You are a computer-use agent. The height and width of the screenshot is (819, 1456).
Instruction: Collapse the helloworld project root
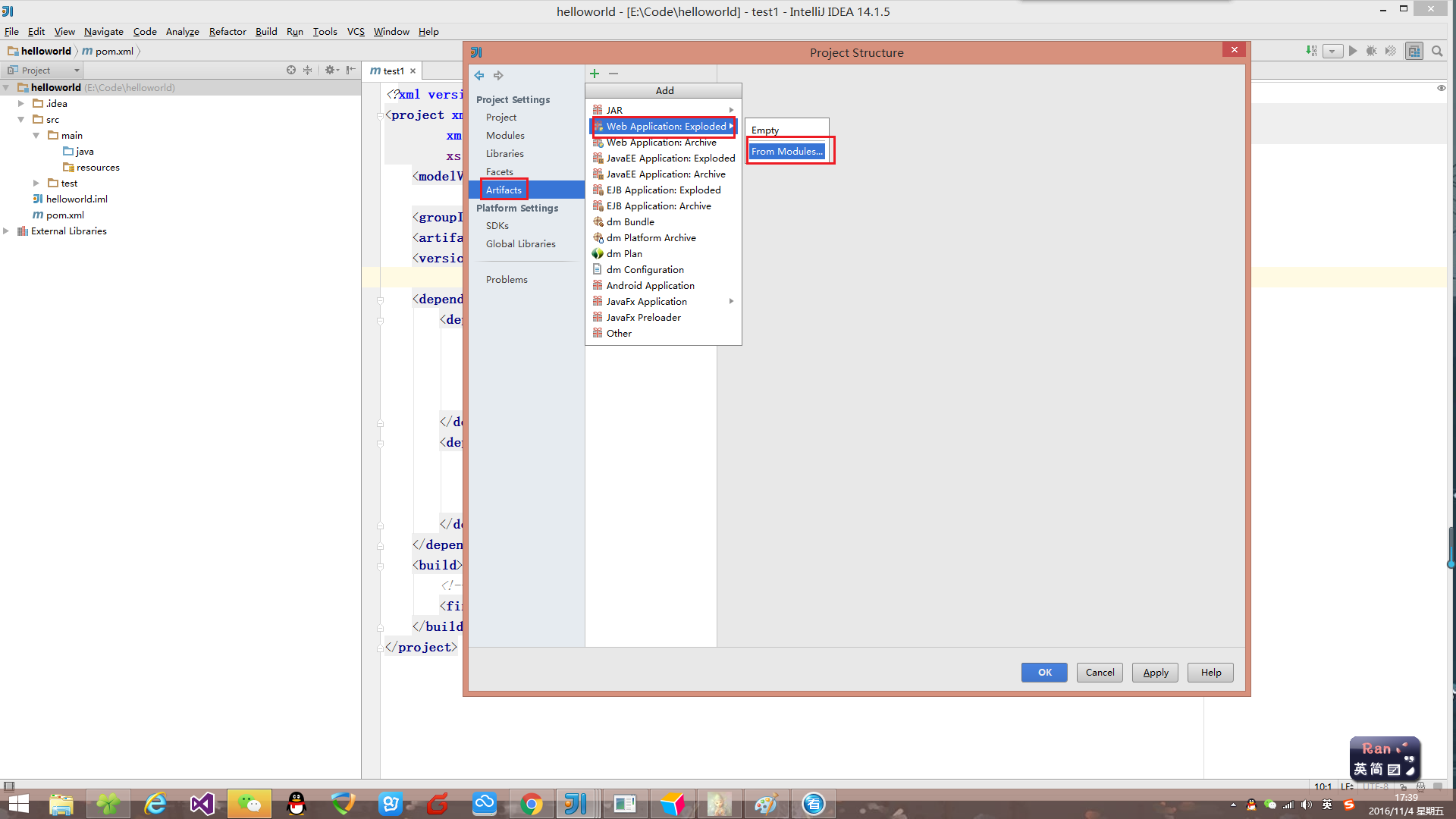[6, 88]
